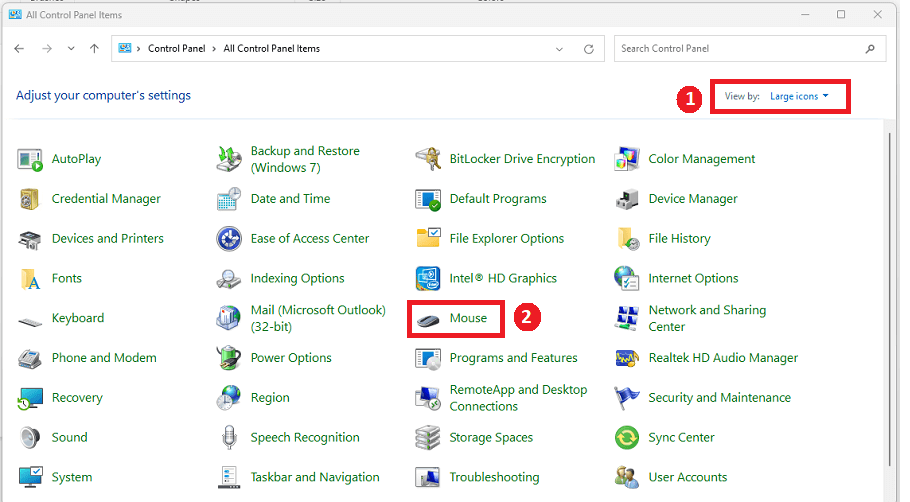The width and height of the screenshot is (910, 502).
Task: Open the Internet Options globe icon
Action: click(x=627, y=279)
